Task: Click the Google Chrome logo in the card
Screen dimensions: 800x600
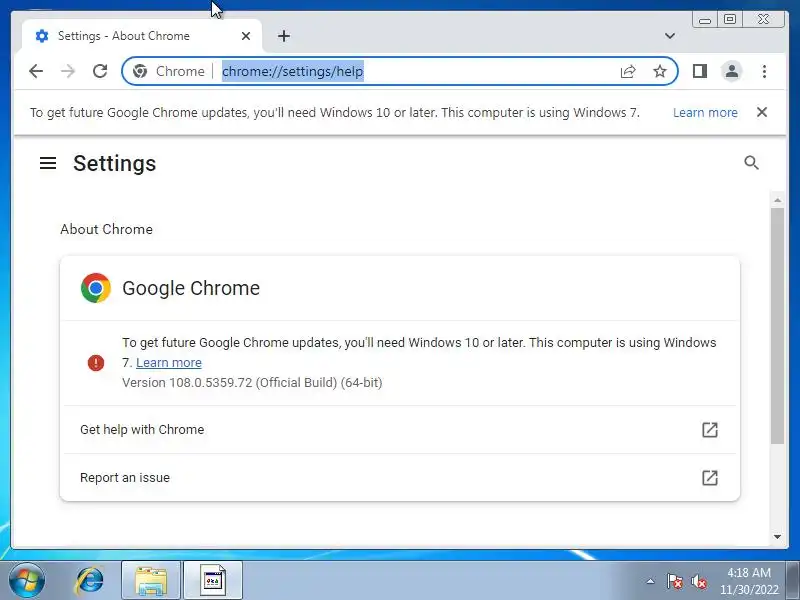Action: click(96, 288)
